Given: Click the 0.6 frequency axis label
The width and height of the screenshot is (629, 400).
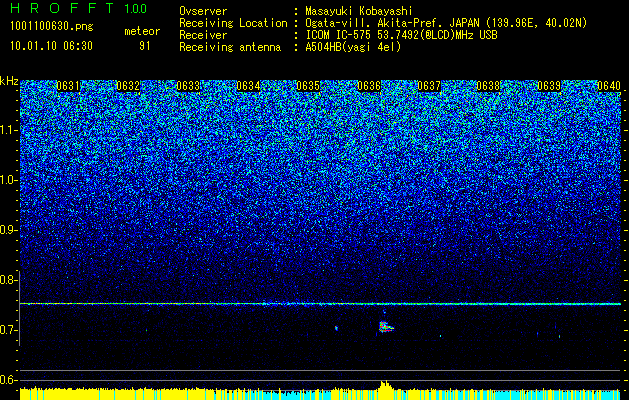Looking at the screenshot, I should [x=9, y=380].
